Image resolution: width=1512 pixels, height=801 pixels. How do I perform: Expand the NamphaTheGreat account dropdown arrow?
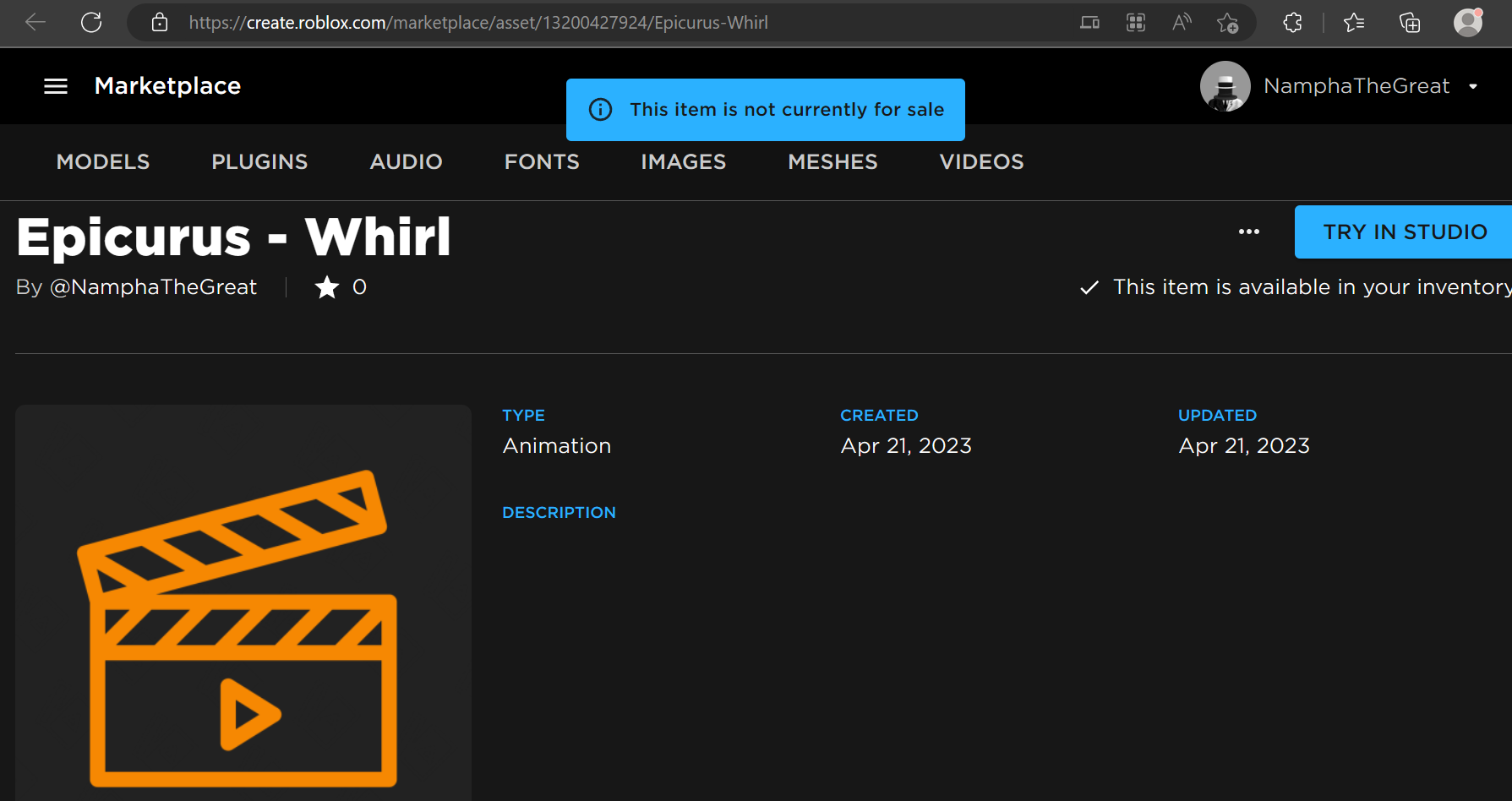tap(1473, 86)
